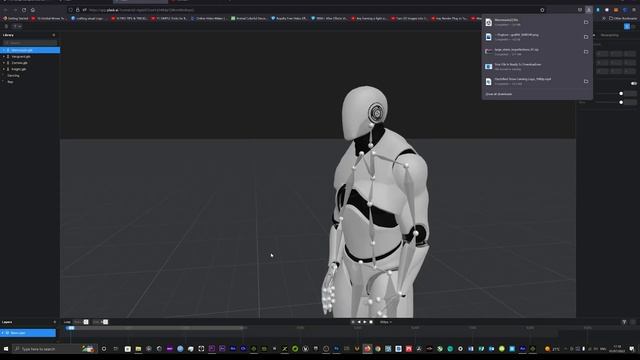Click Show all downloads link
The image size is (640, 360).
(x=498, y=94)
